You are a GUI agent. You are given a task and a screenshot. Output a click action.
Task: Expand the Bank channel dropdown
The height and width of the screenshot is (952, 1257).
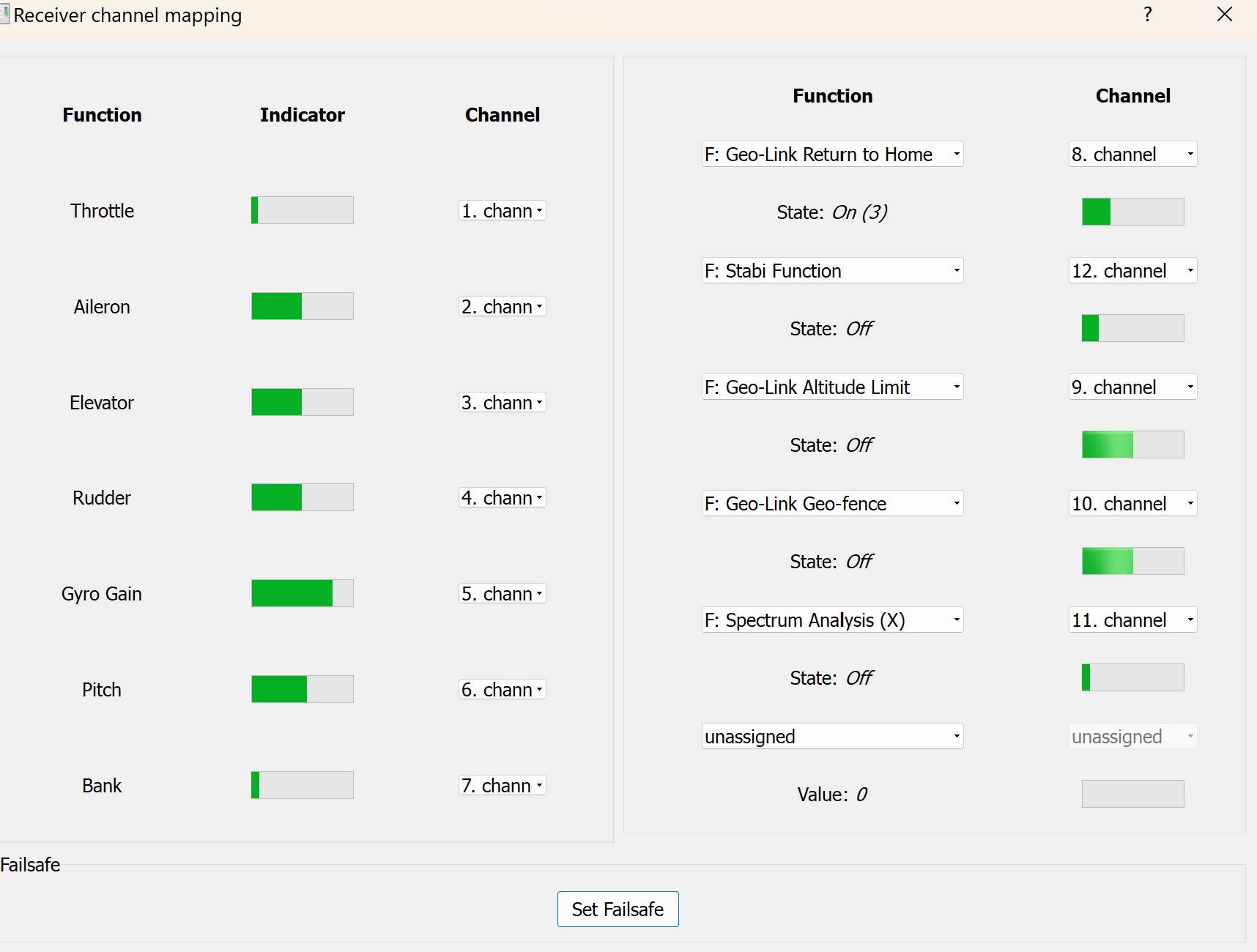(x=503, y=786)
